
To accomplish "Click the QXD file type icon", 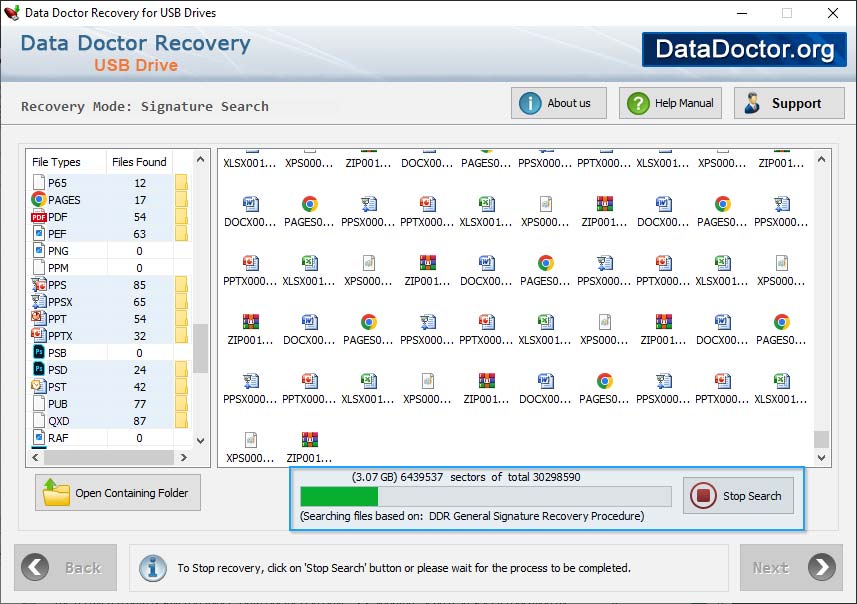I will (39, 421).
